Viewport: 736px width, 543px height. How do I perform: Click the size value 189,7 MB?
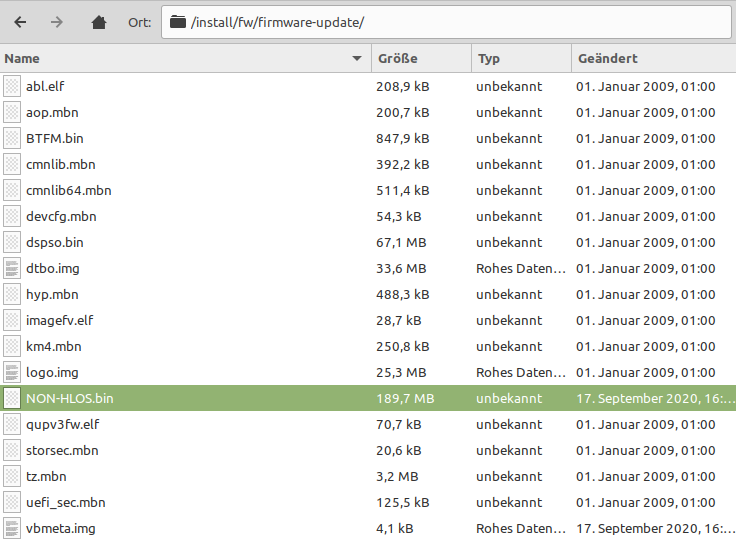tap(405, 398)
